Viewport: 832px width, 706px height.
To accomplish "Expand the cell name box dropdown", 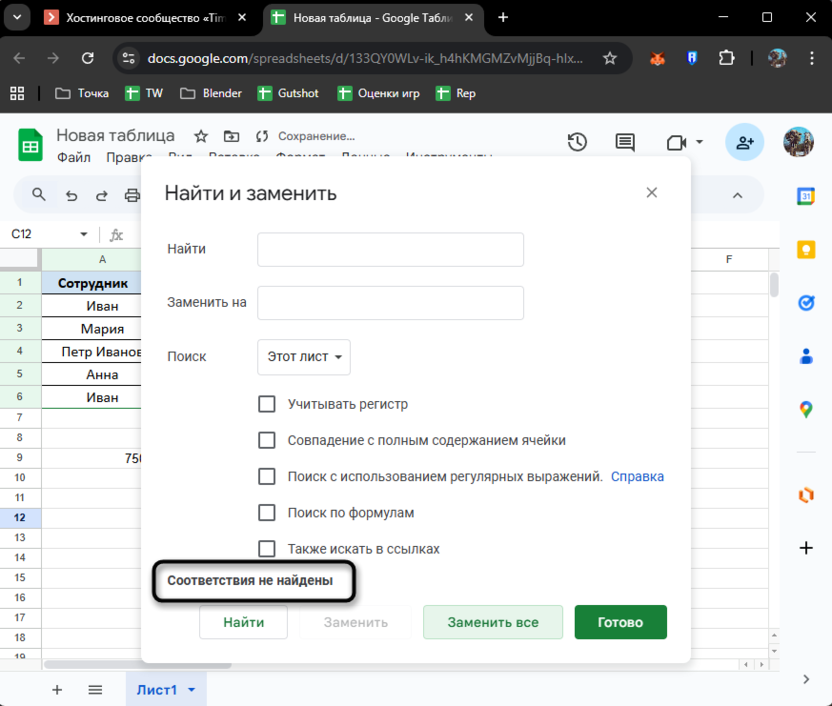I will [83, 235].
